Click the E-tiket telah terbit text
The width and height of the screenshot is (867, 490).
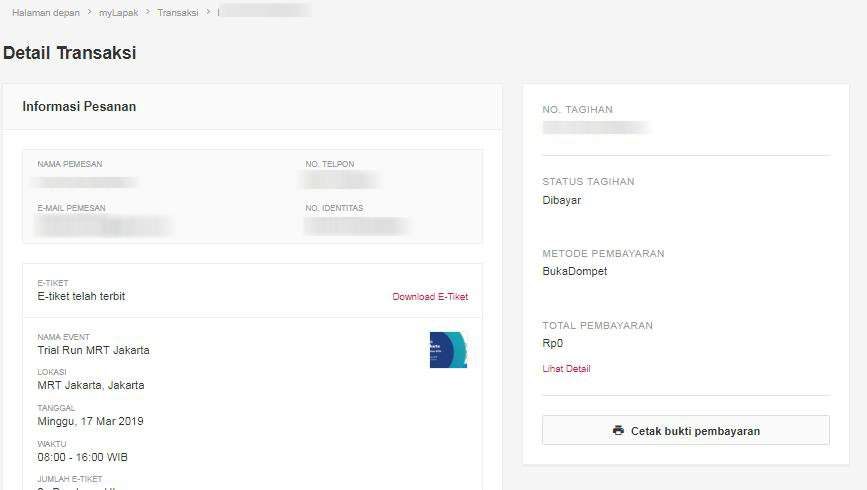81,296
